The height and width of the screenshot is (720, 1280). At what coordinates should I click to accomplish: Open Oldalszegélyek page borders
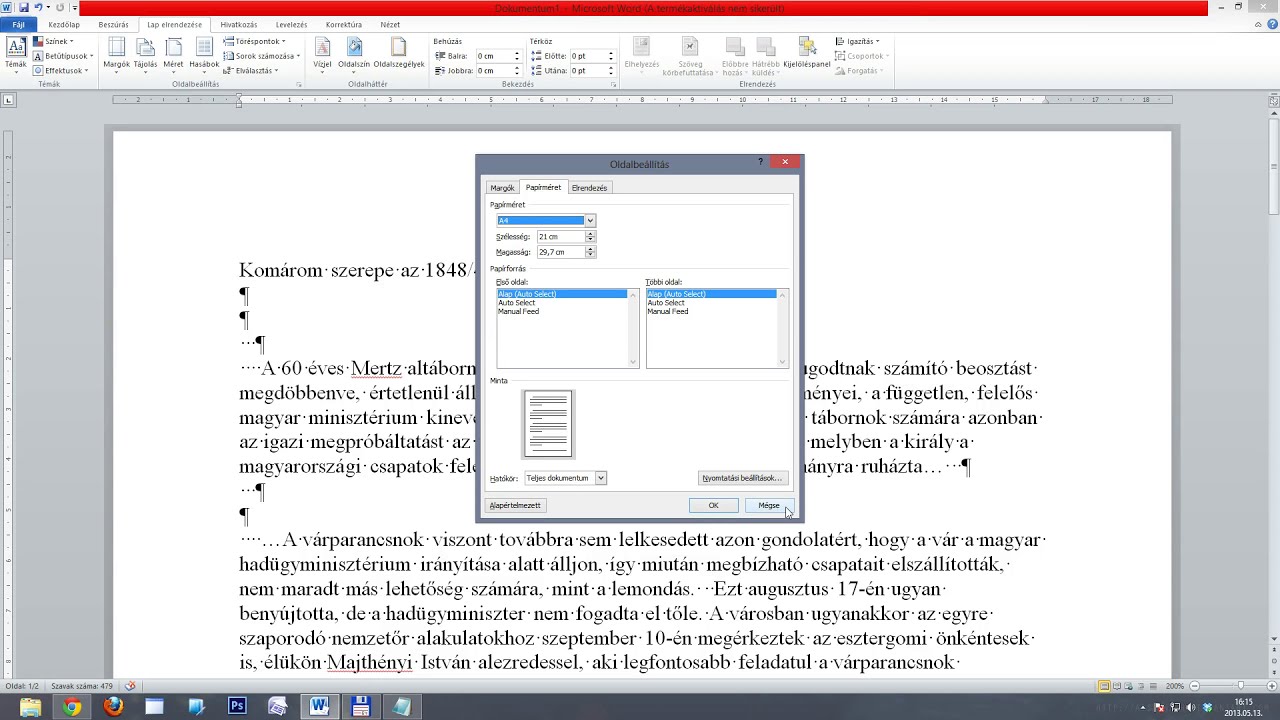click(x=399, y=53)
